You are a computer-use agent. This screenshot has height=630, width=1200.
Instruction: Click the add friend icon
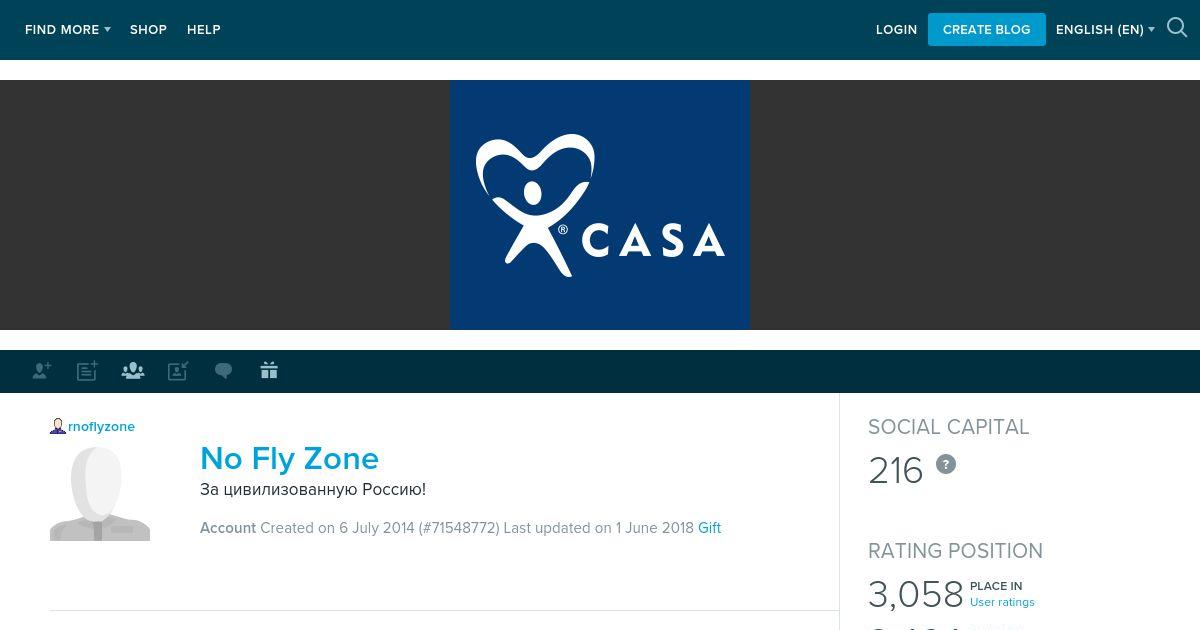click(42, 371)
